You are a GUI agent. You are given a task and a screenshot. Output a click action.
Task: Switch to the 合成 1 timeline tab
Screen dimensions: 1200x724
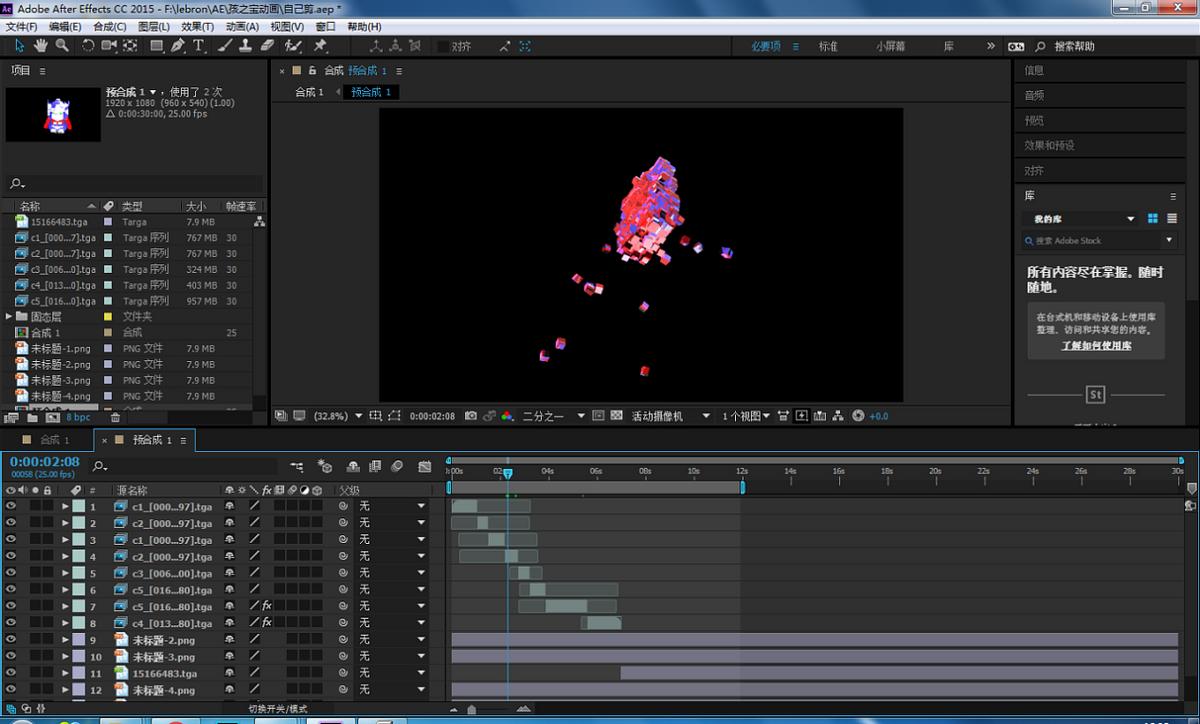[x=54, y=440]
